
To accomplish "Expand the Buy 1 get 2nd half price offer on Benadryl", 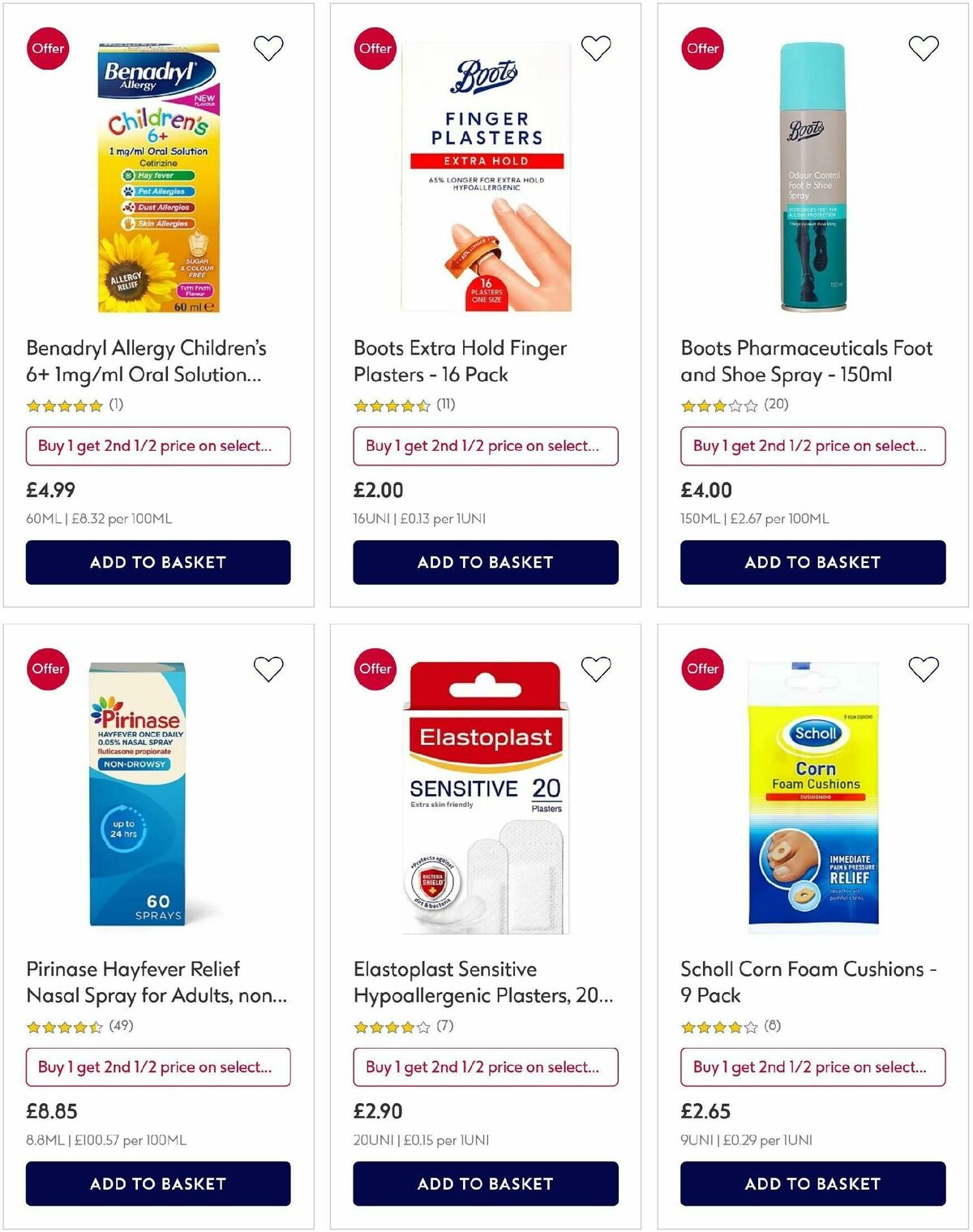I will [x=157, y=446].
